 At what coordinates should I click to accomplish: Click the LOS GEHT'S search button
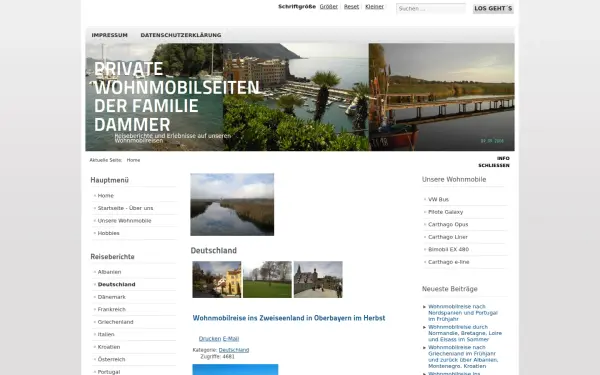tap(493, 8)
